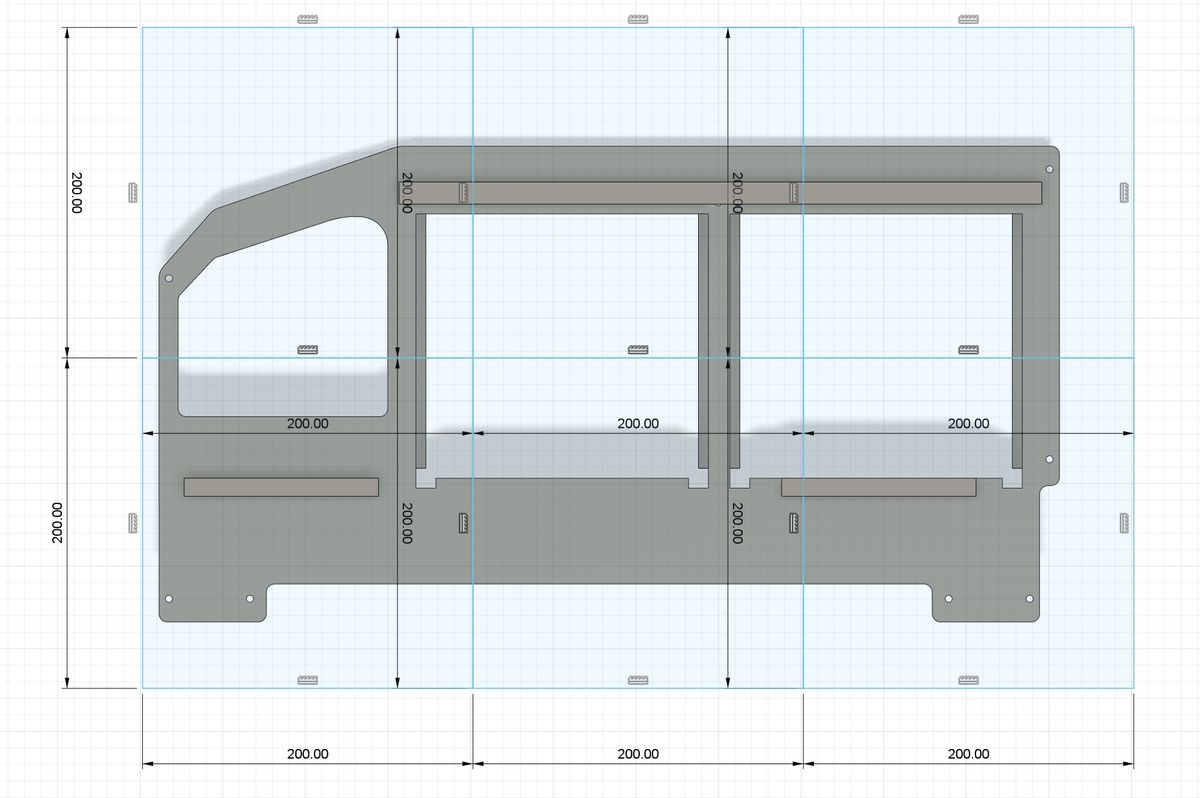Select horizontal constraint icon above top-right rectangle
1200x798 pixels.
[x=968, y=19]
